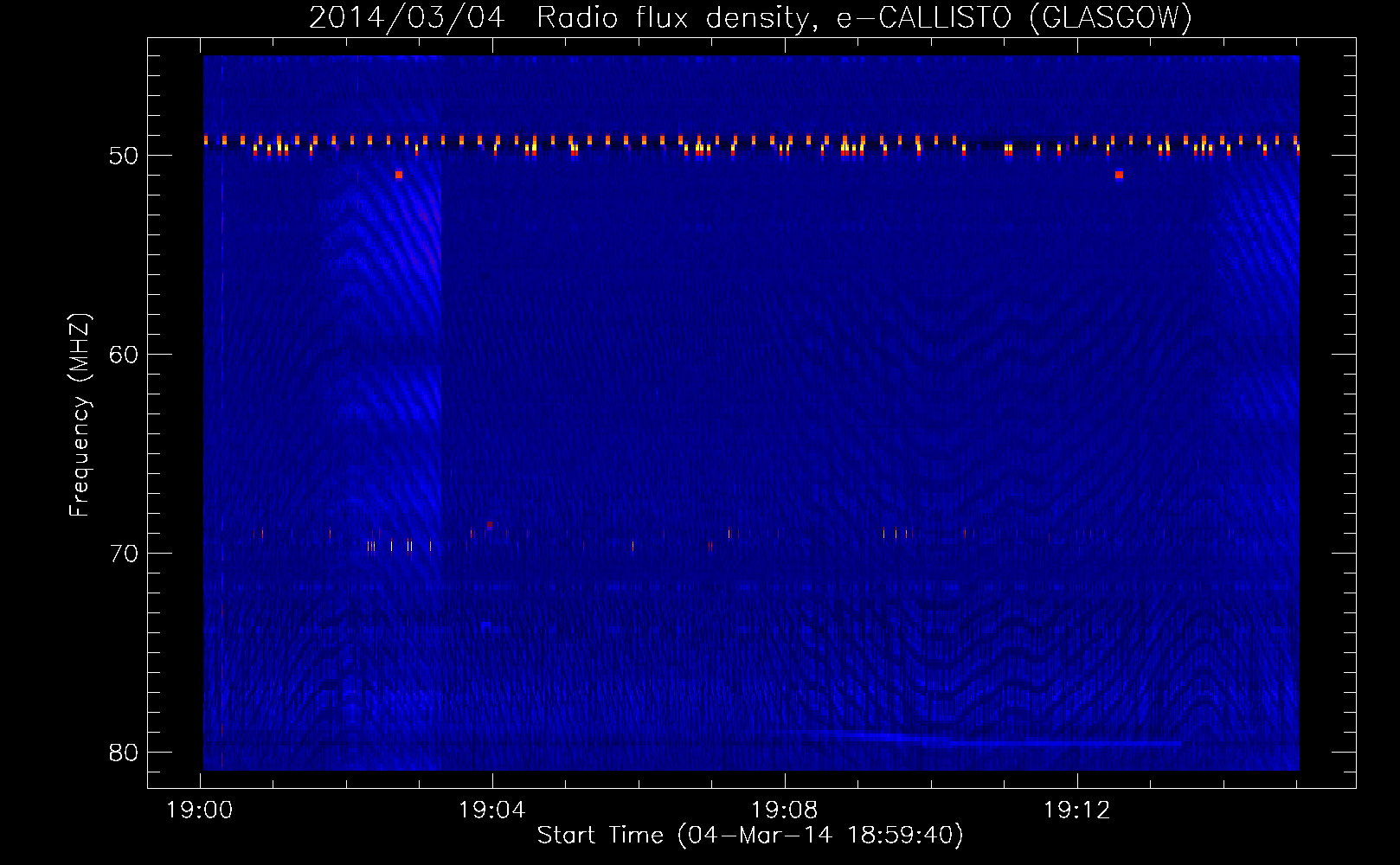Click the red spot near 51 MHz before 19:03
Viewport: 1400px width, 865px height.
[x=399, y=175]
